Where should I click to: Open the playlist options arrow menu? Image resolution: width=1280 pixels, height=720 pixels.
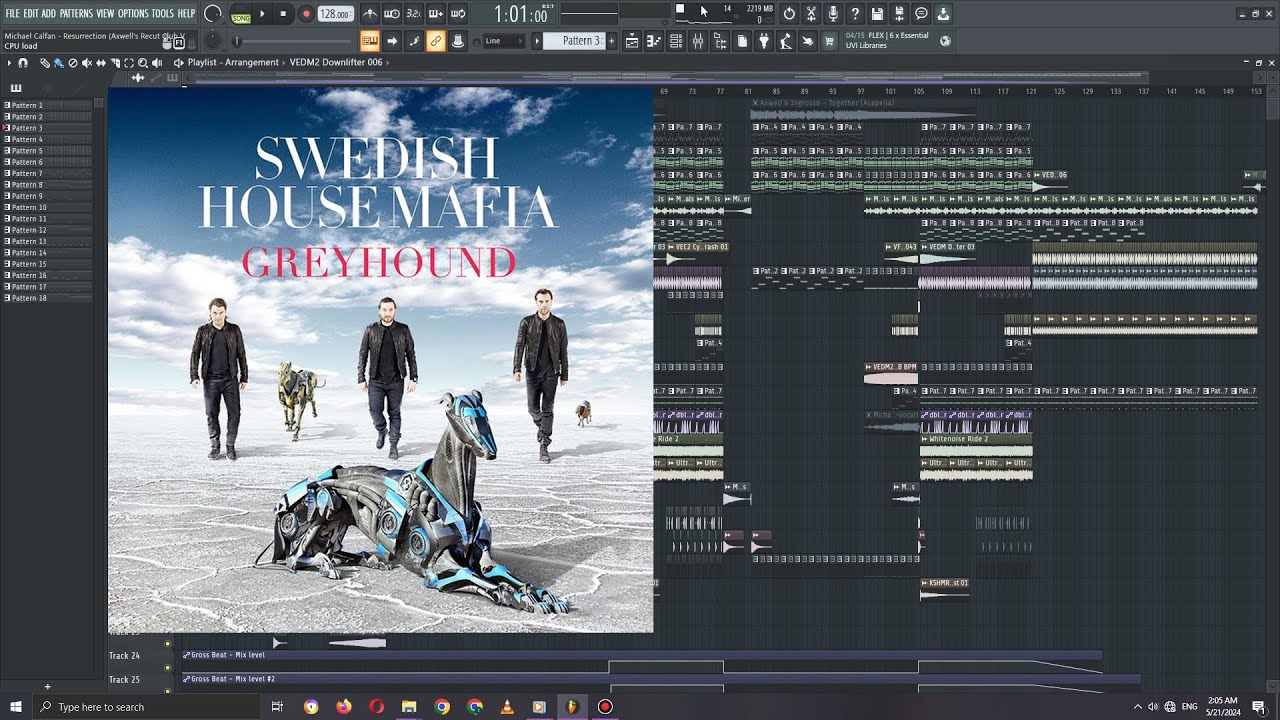(x=9, y=62)
